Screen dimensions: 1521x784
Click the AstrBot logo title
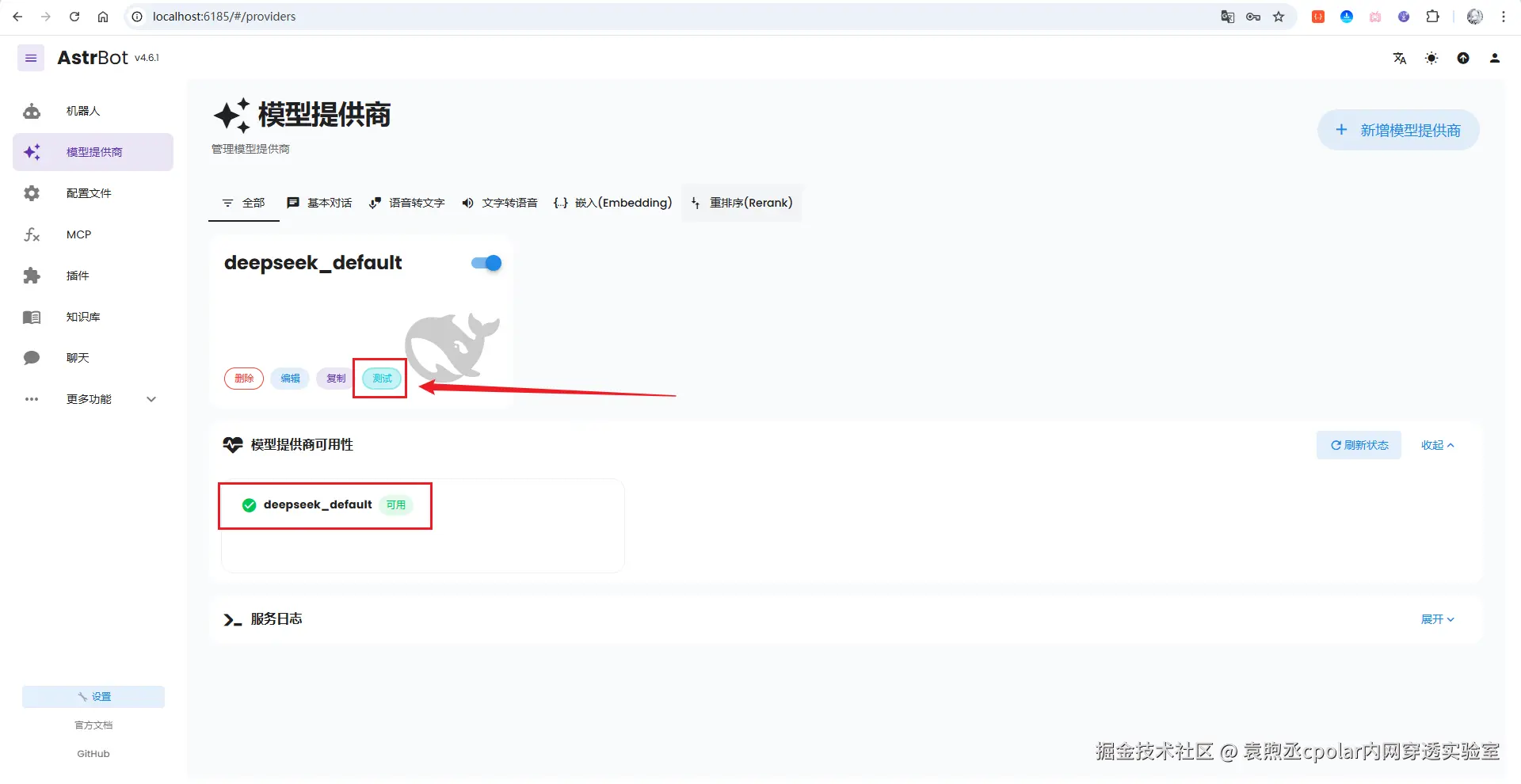coord(93,58)
